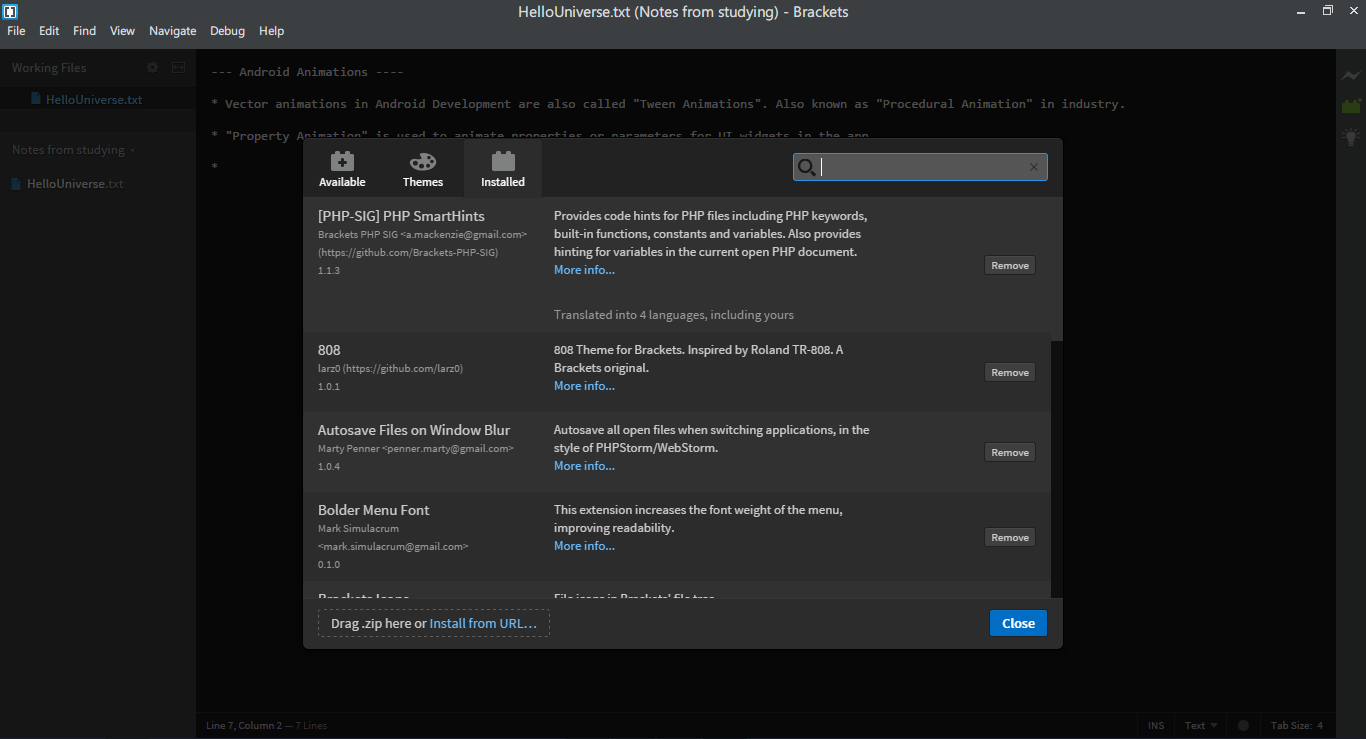The image size is (1366, 739).
Task: Click the [PHP-SIG] PHP SmartHints title
Action: [401, 216]
